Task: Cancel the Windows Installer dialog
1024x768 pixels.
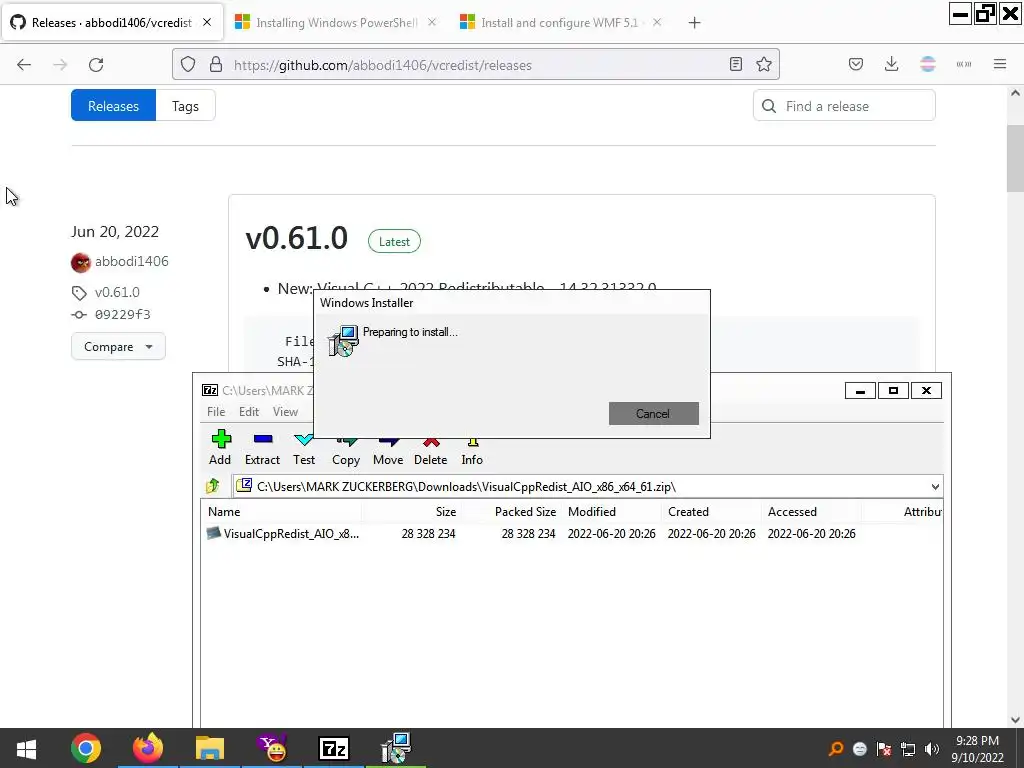Action: (x=653, y=413)
